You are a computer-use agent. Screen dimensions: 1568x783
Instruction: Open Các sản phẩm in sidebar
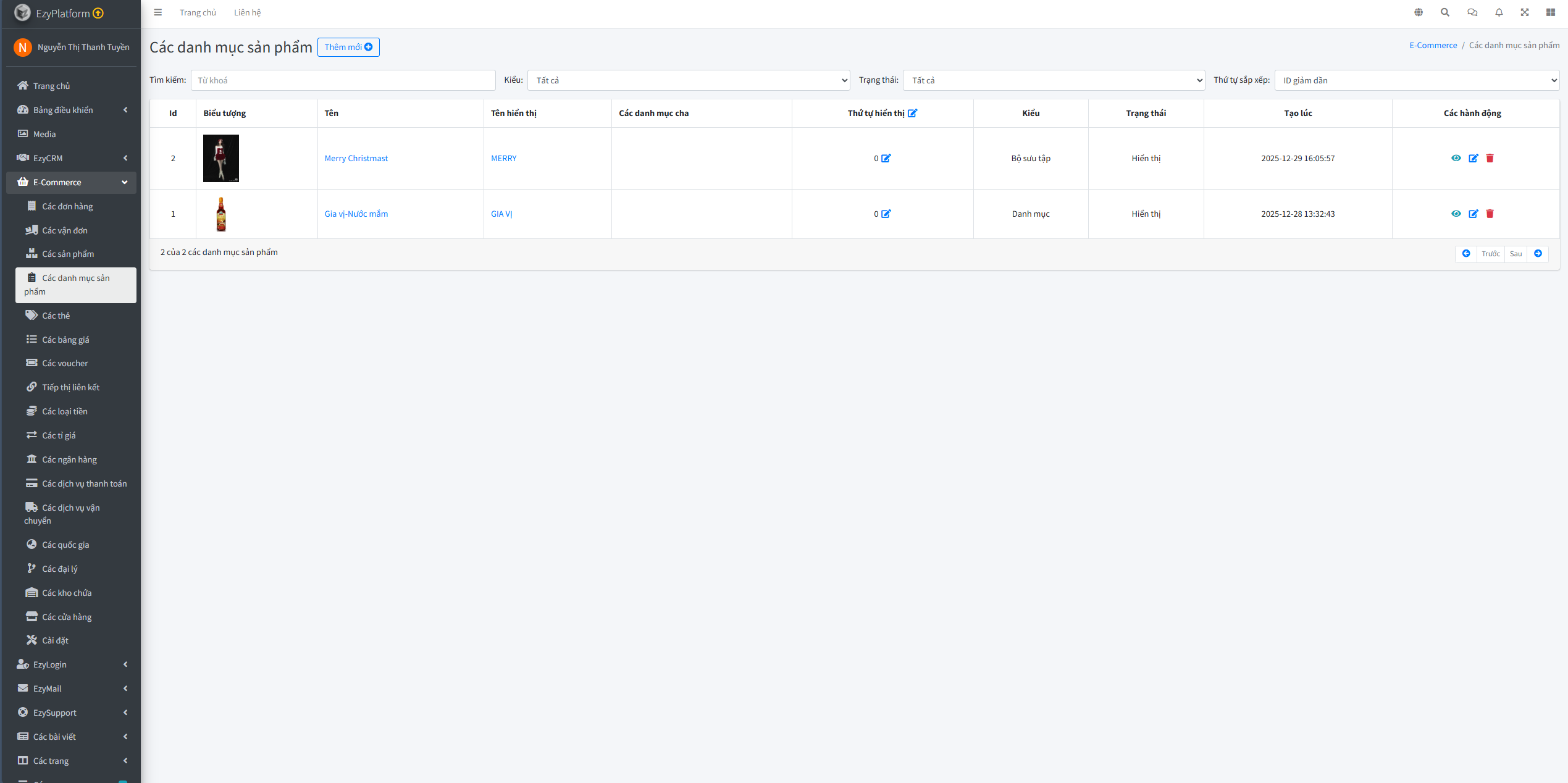tap(68, 254)
